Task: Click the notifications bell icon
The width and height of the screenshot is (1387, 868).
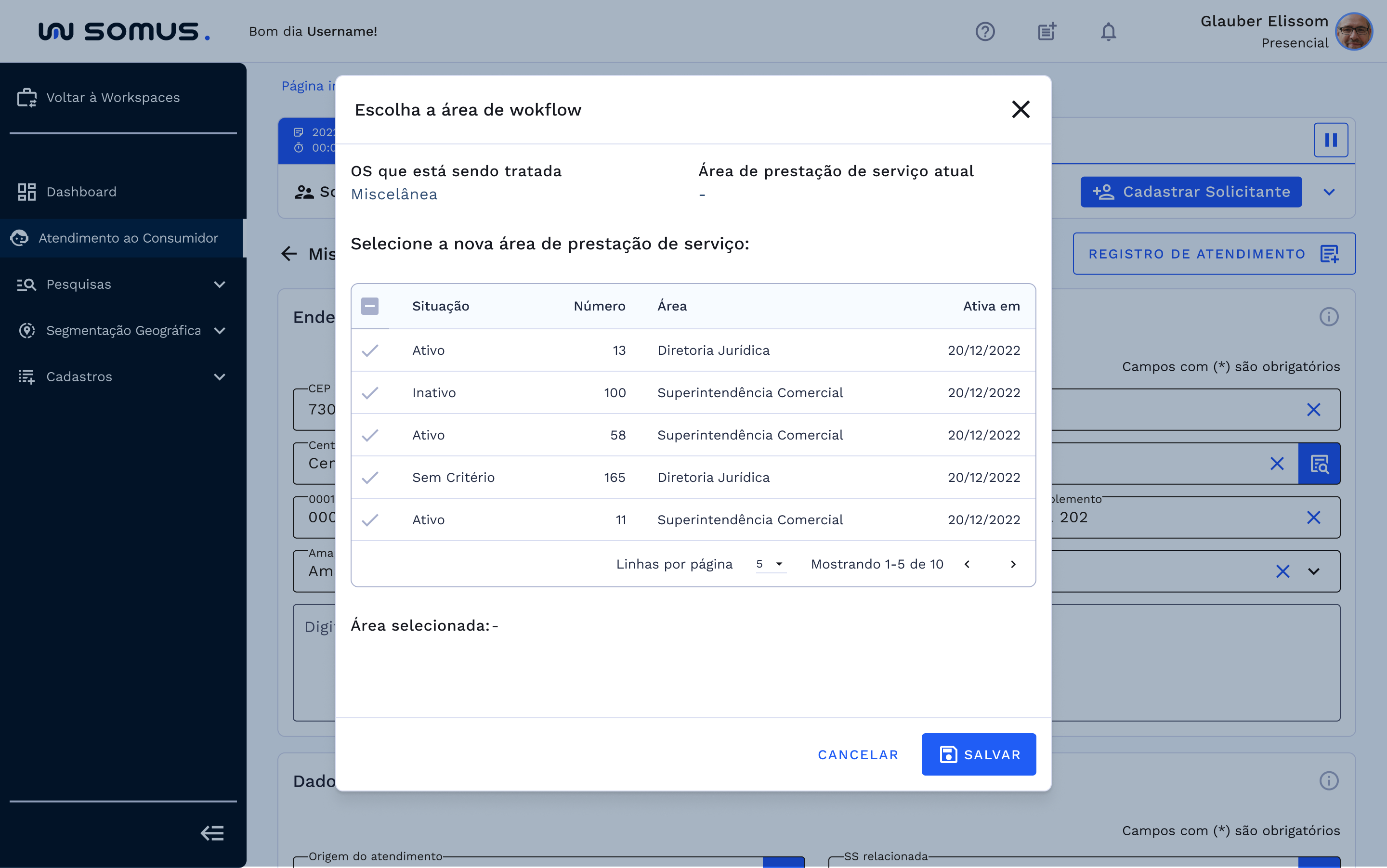Action: coord(1108,32)
